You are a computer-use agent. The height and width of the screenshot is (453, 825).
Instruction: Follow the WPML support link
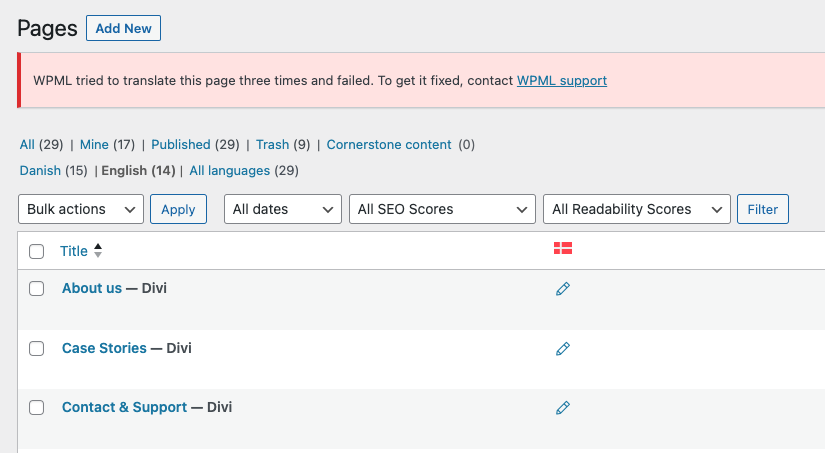point(562,80)
